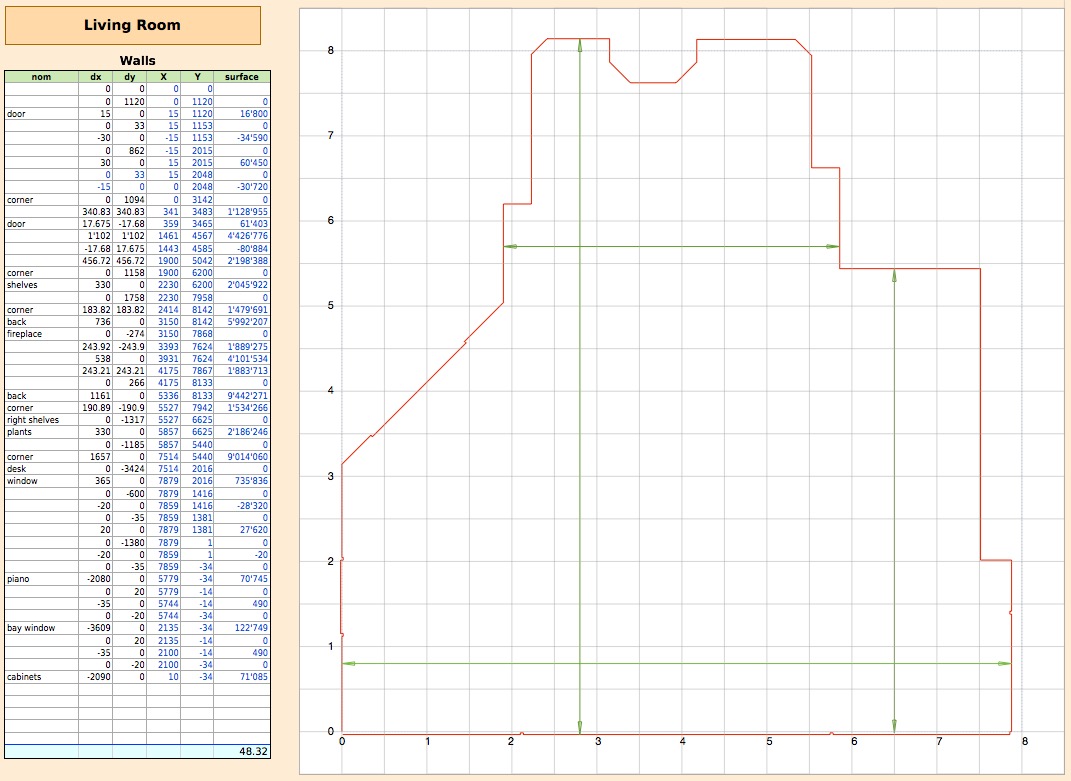This screenshot has width=1071, height=781.
Task: Select the cabinets row label
Action: coord(24,676)
